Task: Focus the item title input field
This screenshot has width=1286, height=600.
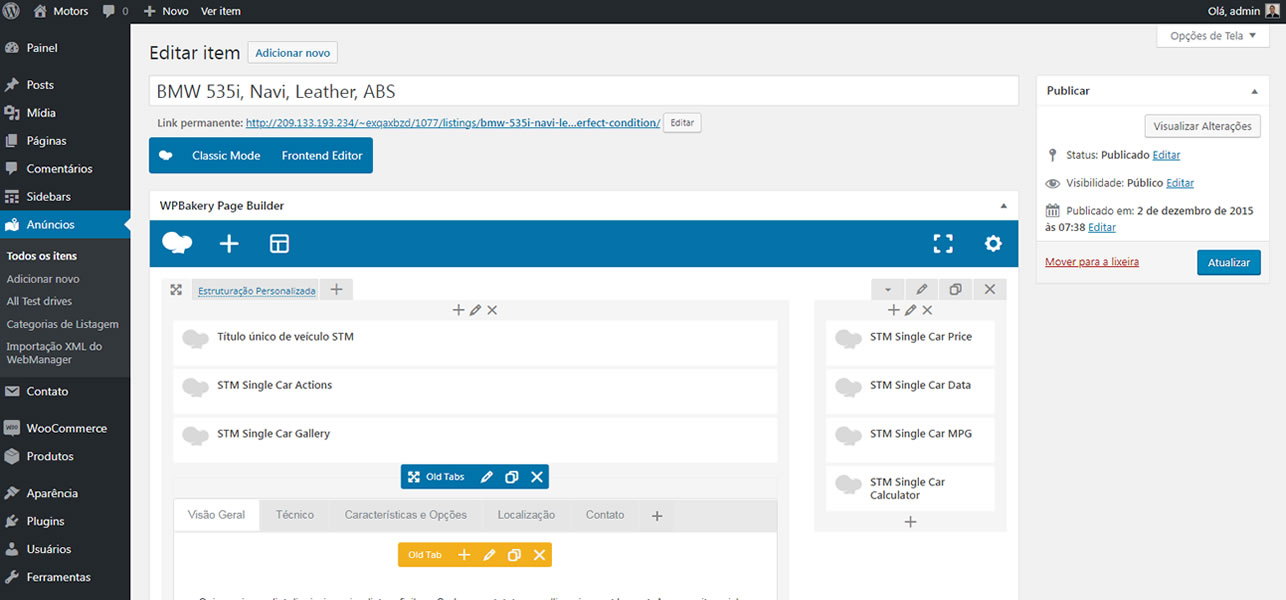Action: pos(584,91)
